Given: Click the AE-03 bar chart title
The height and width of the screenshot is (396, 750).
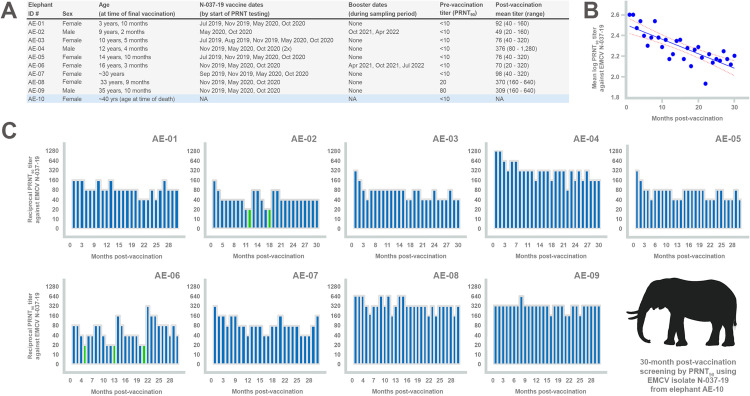Looking at the screenshot, I should tap(446, 139).
